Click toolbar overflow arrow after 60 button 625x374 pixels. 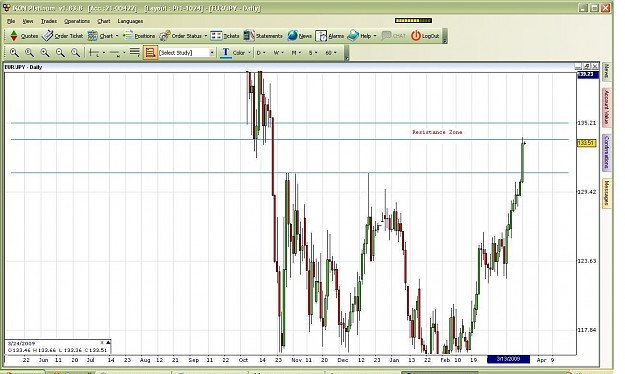346,58
